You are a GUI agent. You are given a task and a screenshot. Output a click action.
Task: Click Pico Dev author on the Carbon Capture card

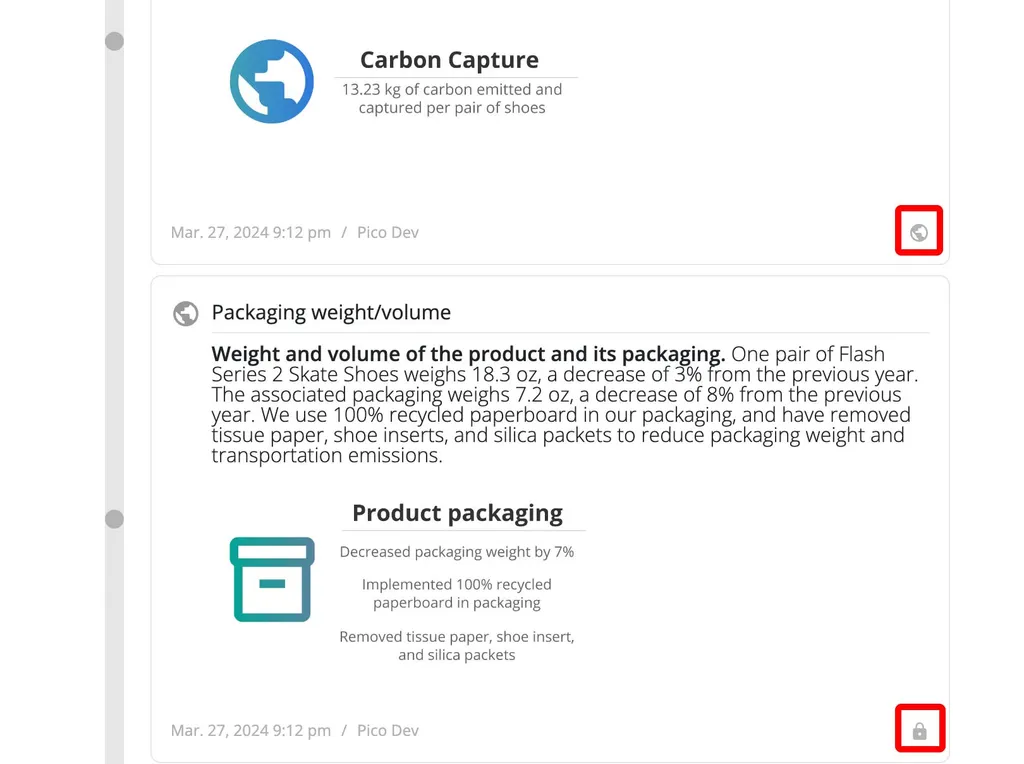click(x=387, y=233)
